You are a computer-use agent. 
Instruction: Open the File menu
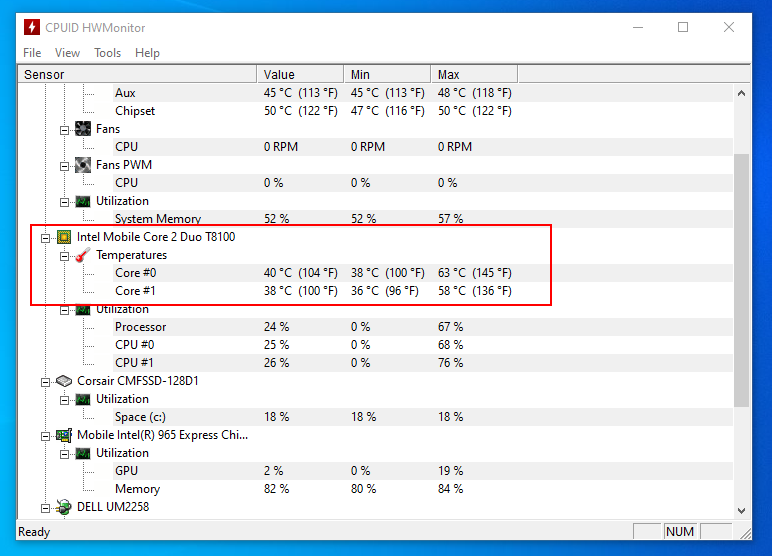[32, 53]
